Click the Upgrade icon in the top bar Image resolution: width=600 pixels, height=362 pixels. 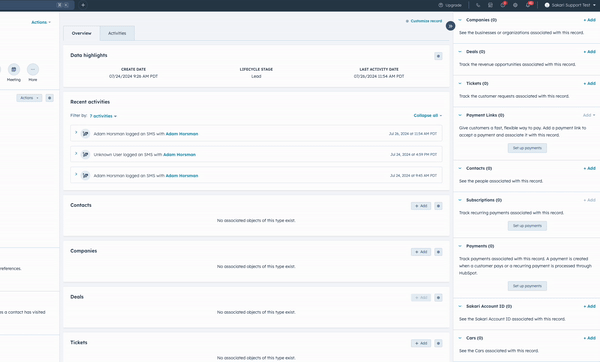[x=440, y=5]
